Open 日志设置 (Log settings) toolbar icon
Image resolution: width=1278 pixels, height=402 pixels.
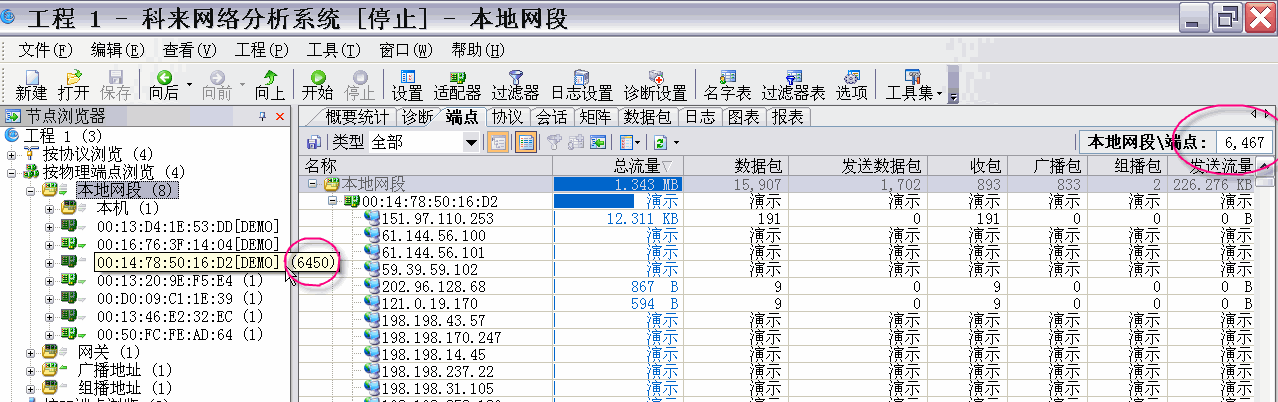pyautogui.click(x=581, y=84)
